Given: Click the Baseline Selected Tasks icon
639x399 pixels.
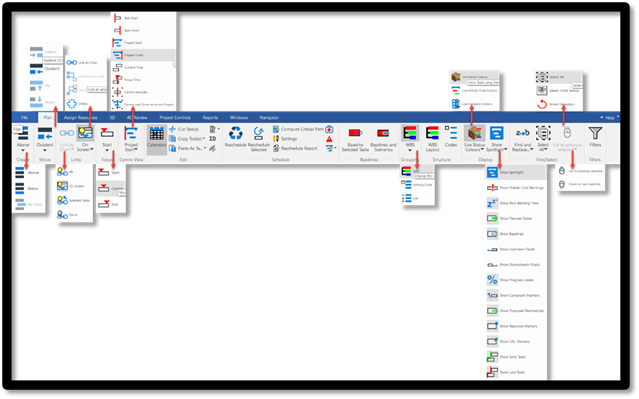Looking at the screenshot, I should point(355,134).
